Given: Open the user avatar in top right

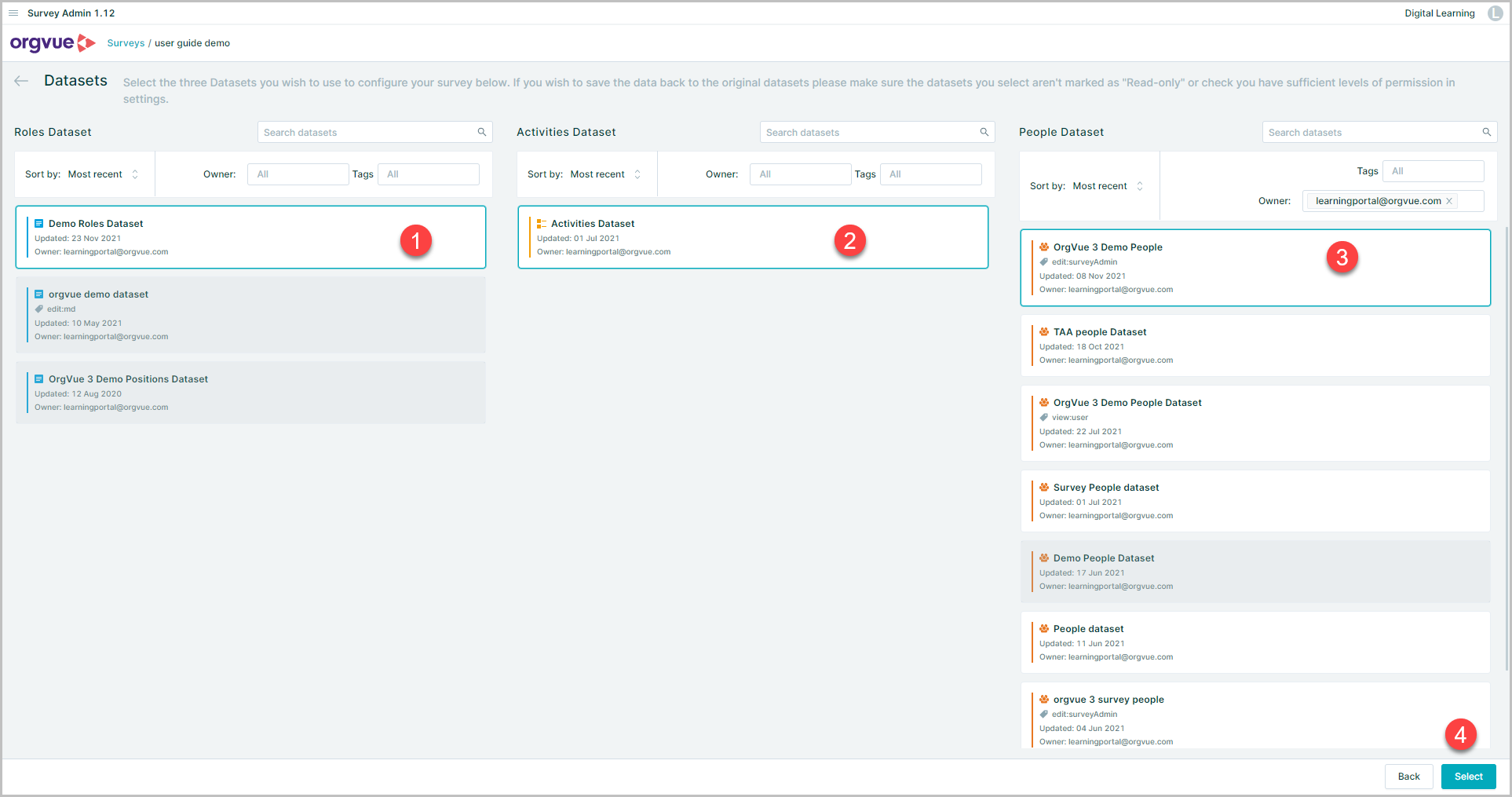Looking at the screenshot, I should click(1496, 13).
